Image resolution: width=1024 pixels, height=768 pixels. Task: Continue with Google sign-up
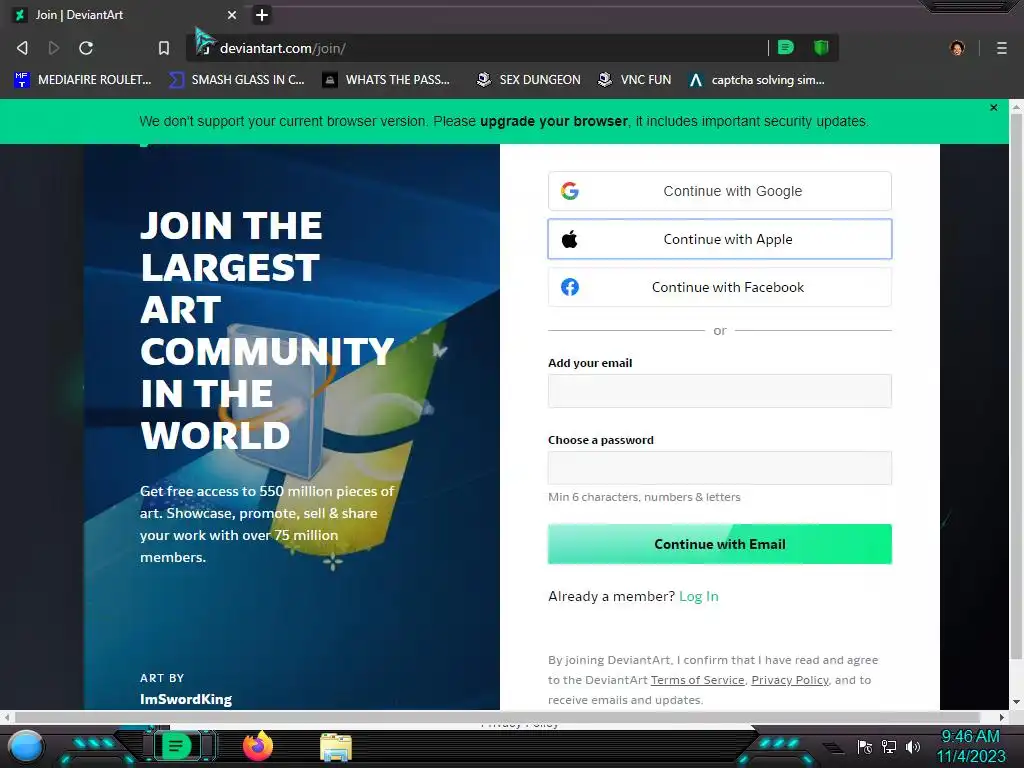pyautogui.click(x=720, y=191)
